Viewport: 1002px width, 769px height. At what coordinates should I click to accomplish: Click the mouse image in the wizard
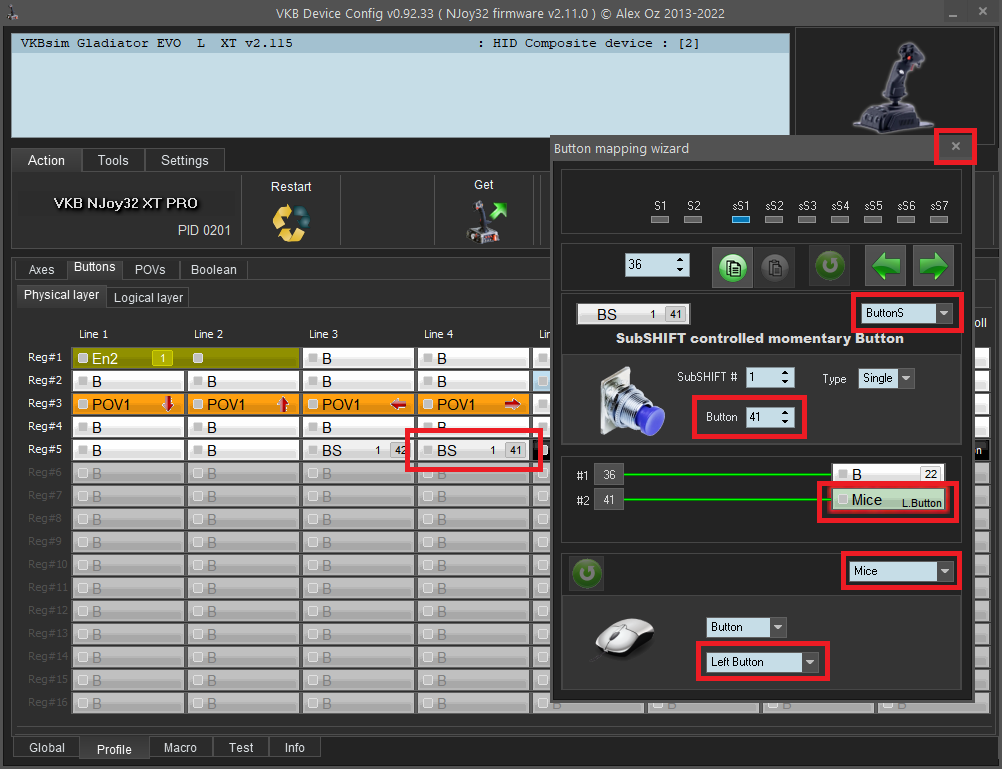click(624, 637)
